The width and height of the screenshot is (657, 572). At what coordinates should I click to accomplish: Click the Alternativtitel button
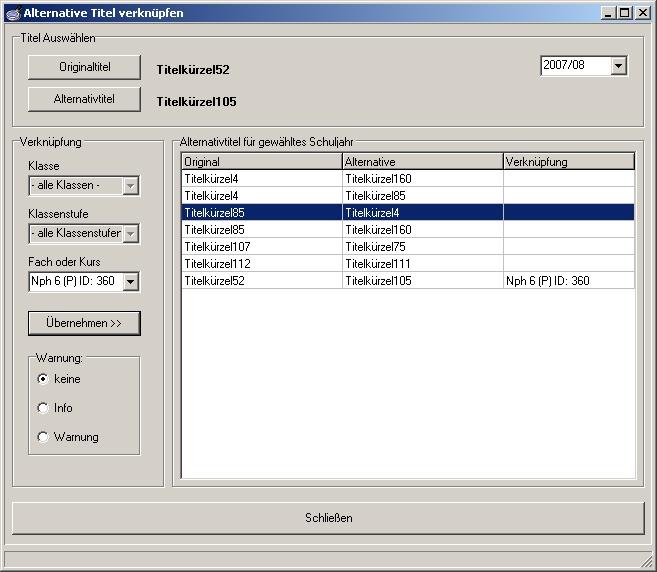84,100
